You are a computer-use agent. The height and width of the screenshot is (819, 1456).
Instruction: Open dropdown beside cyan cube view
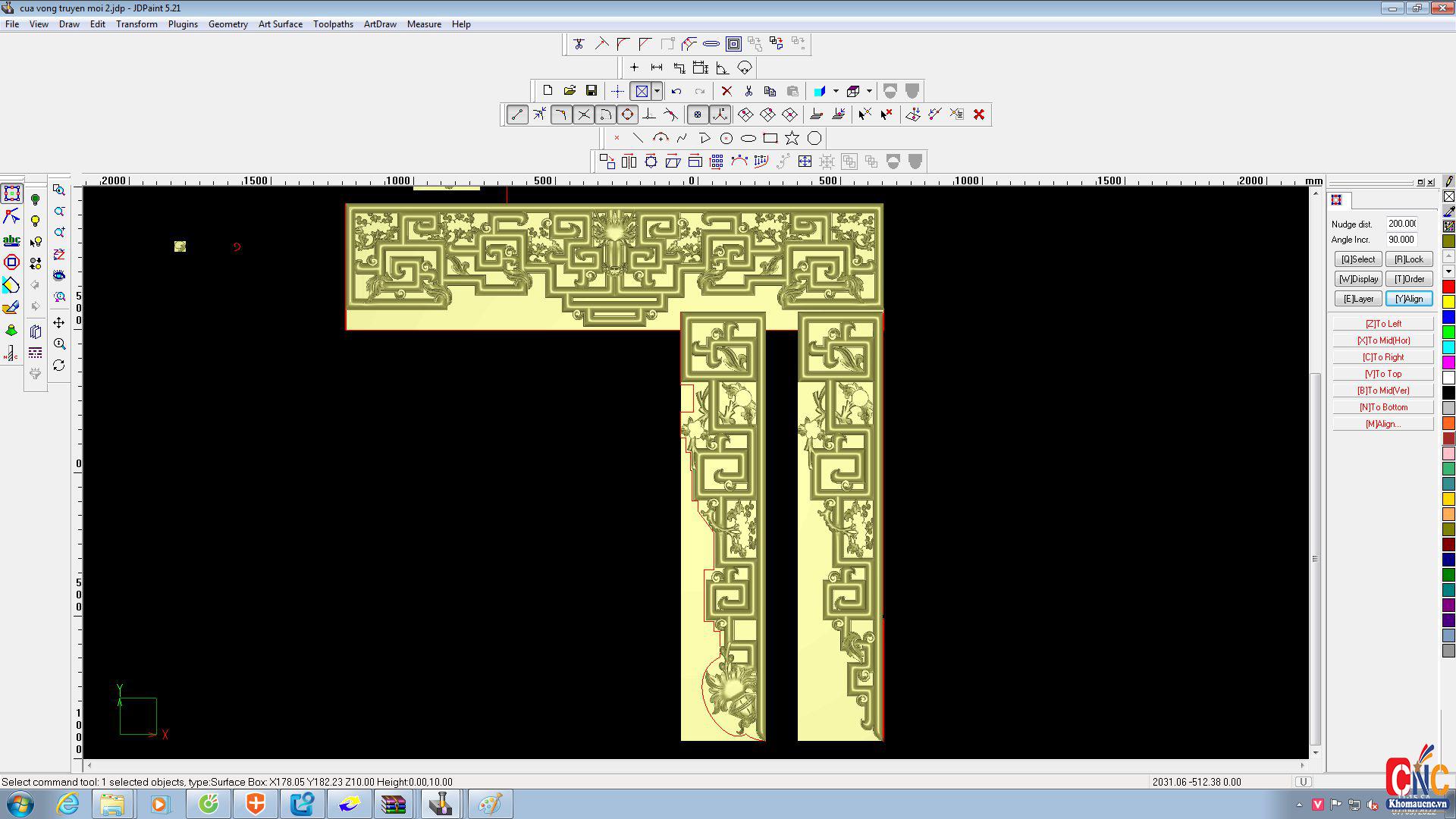click(836, 92)
